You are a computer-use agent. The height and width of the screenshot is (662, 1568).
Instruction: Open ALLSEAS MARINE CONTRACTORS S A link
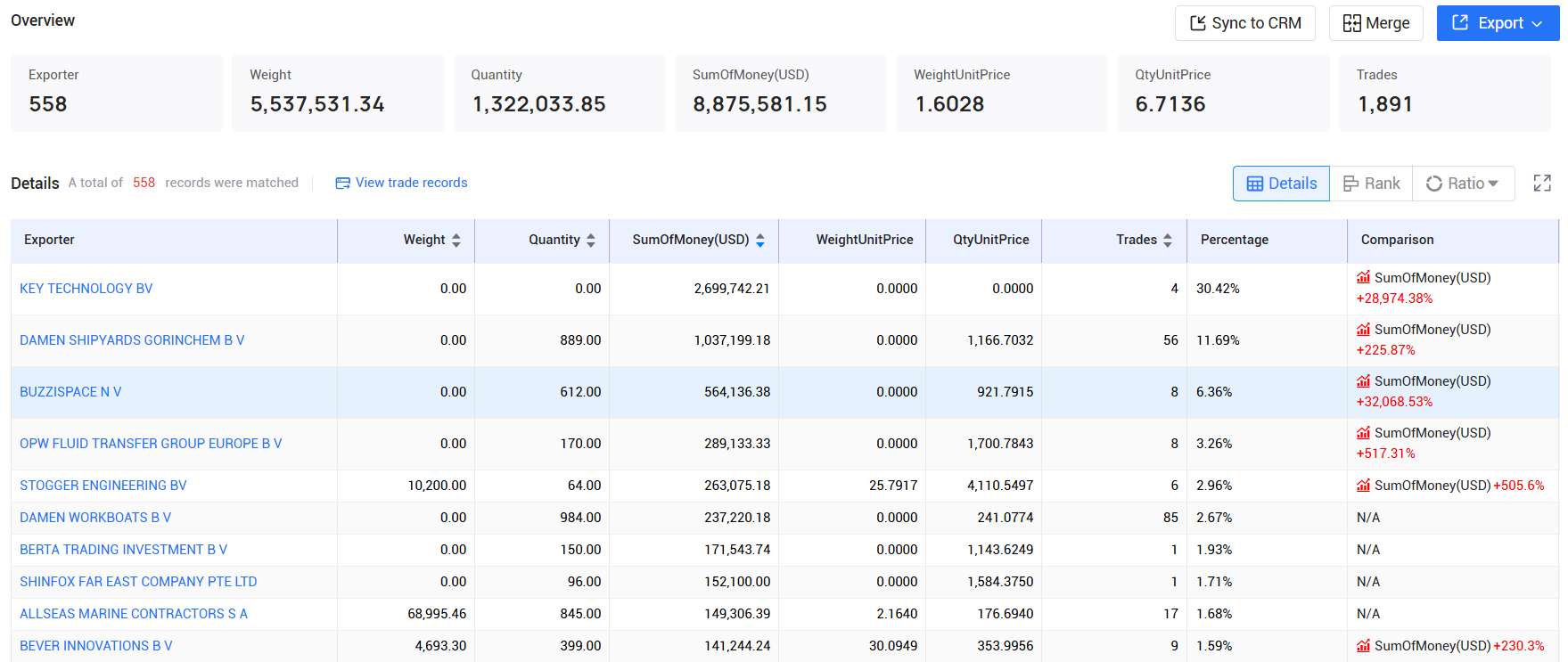pyautogui.click(x=134, y=614)
